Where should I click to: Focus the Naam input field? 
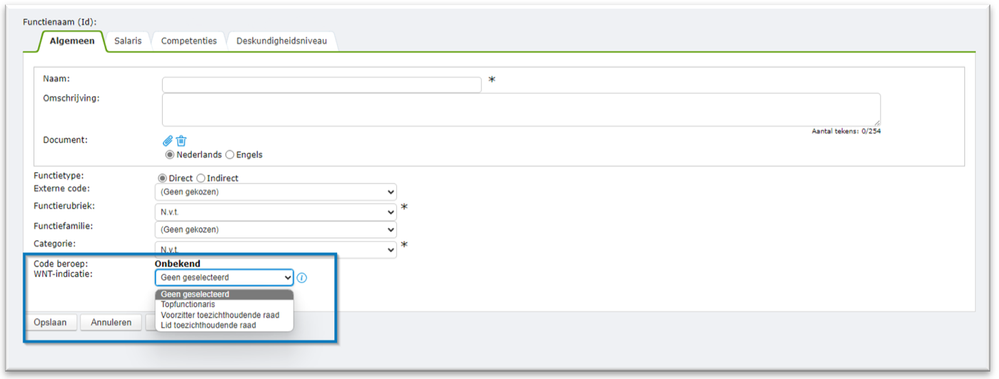[322, 85]
